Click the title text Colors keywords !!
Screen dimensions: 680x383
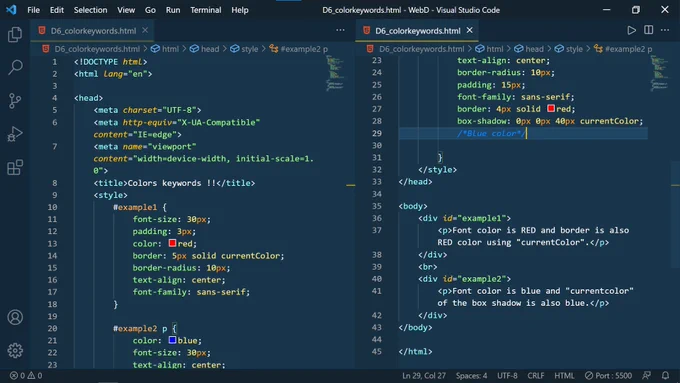coord(172,183)
